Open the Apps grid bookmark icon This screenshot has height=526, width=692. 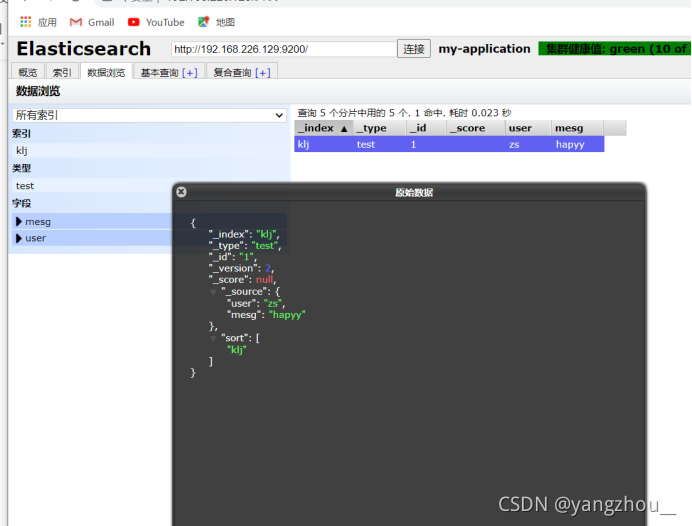coord(26,22)
